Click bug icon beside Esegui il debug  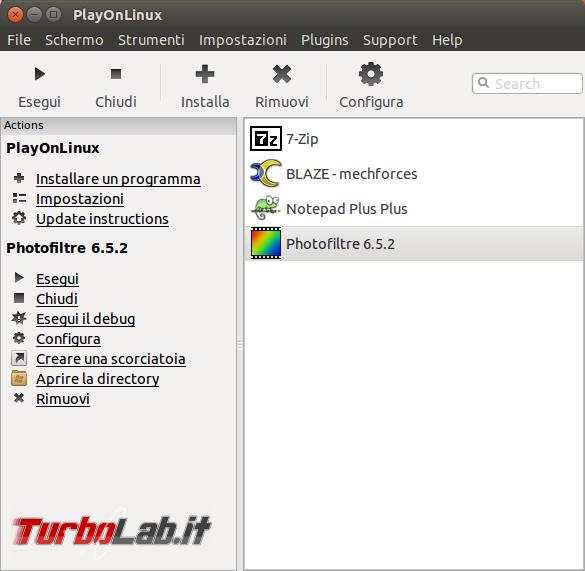click(x=19, y=318)
